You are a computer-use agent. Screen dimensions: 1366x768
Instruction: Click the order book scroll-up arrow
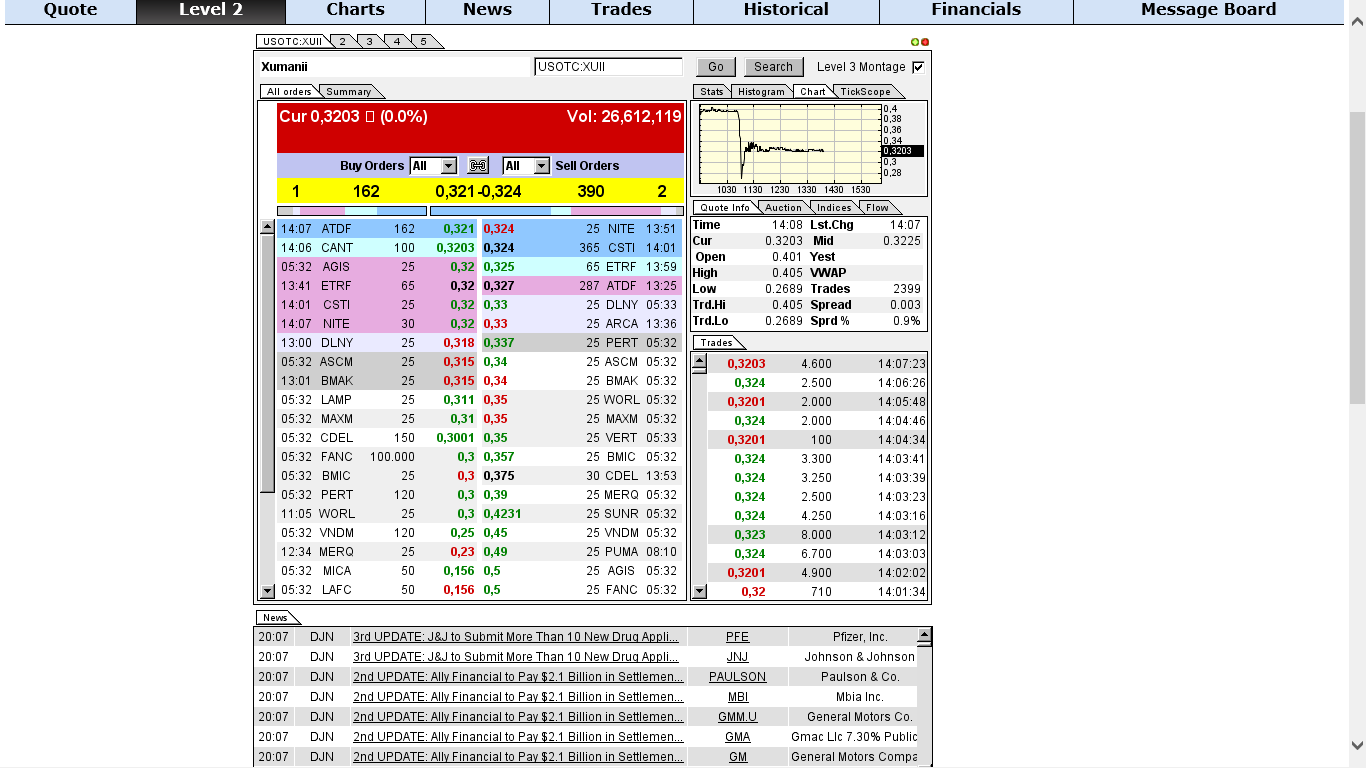[267, 227]
